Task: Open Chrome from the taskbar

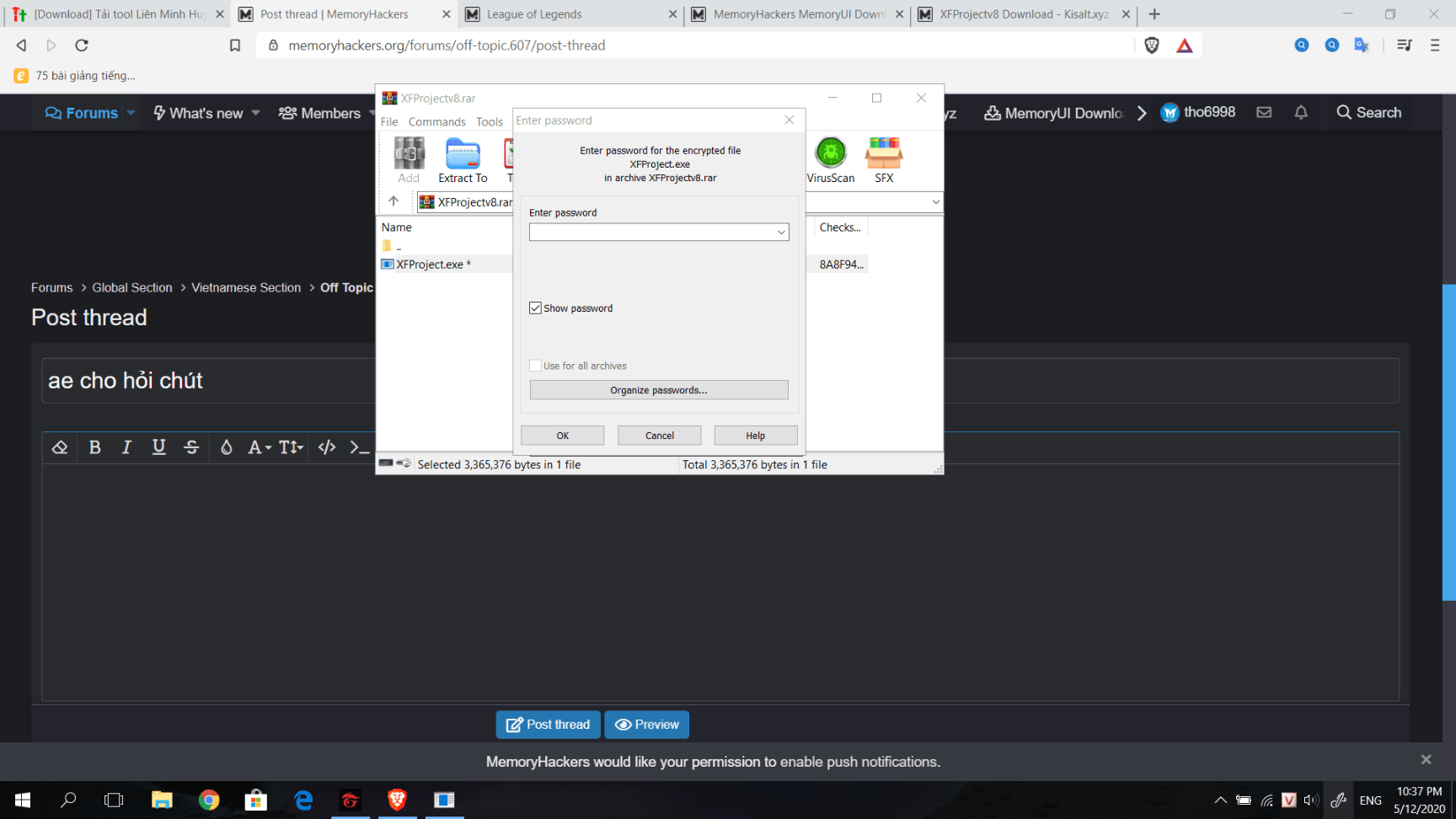Action: (209, 800)
